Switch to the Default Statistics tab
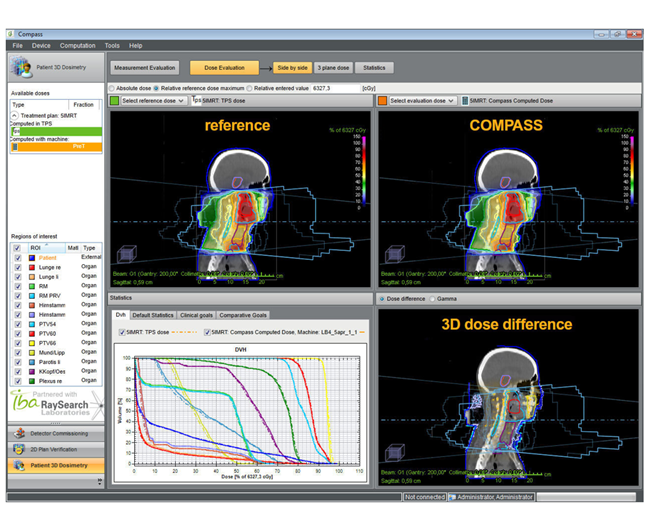This screenshot has height=530, width=650. click(x=153, y=315)
